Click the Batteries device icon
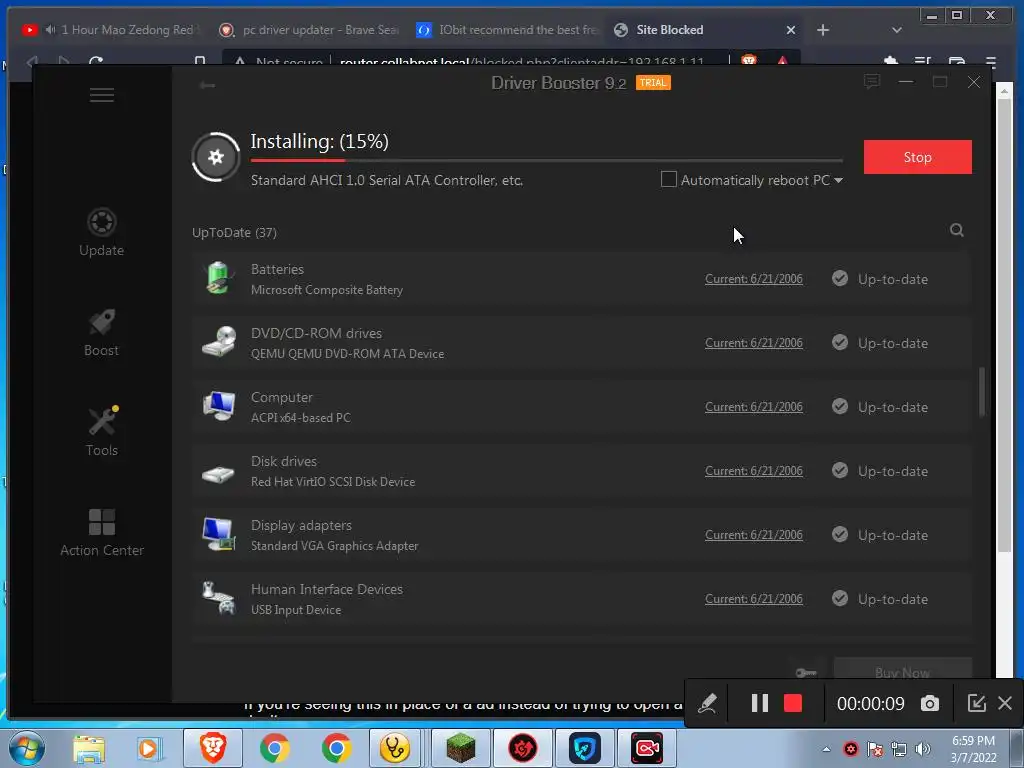Image resolution: width=1024 pixels, height=768 pixels. pos(218,278)
